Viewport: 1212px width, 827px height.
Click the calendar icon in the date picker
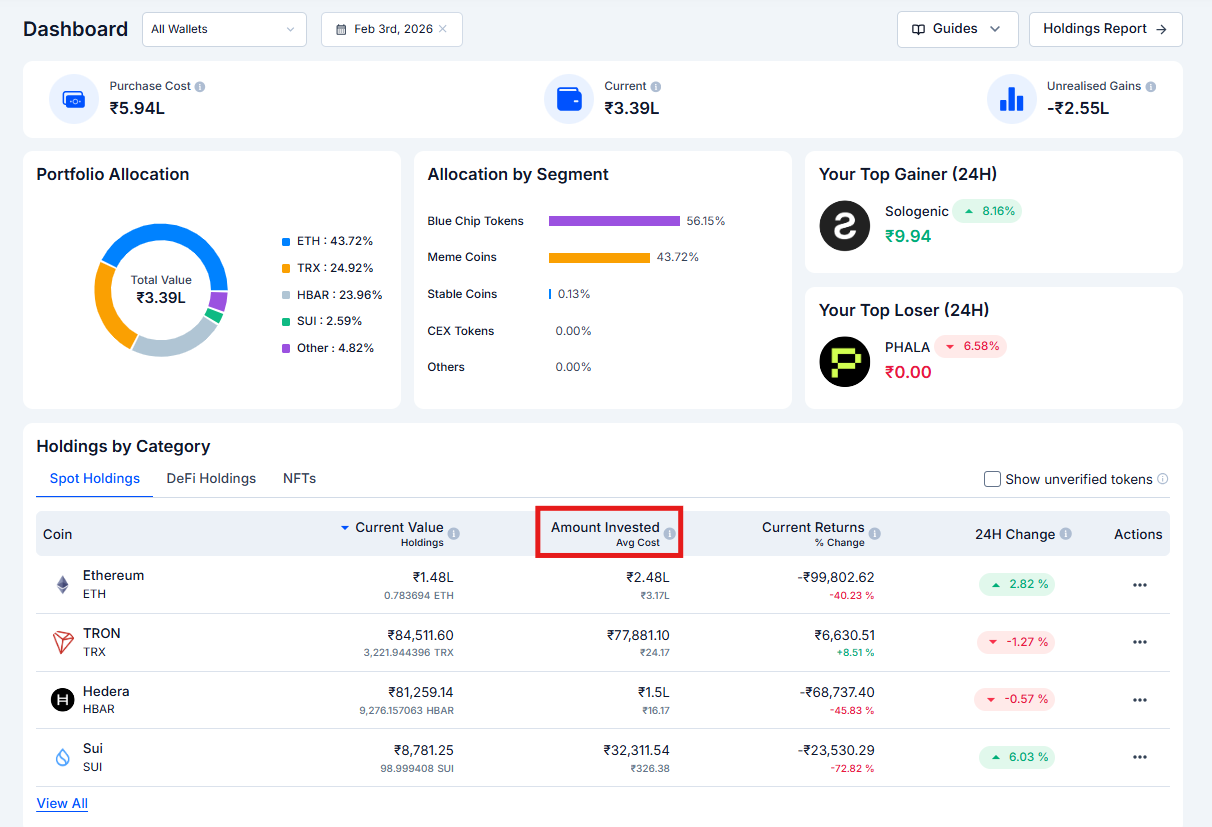(341, 30)
